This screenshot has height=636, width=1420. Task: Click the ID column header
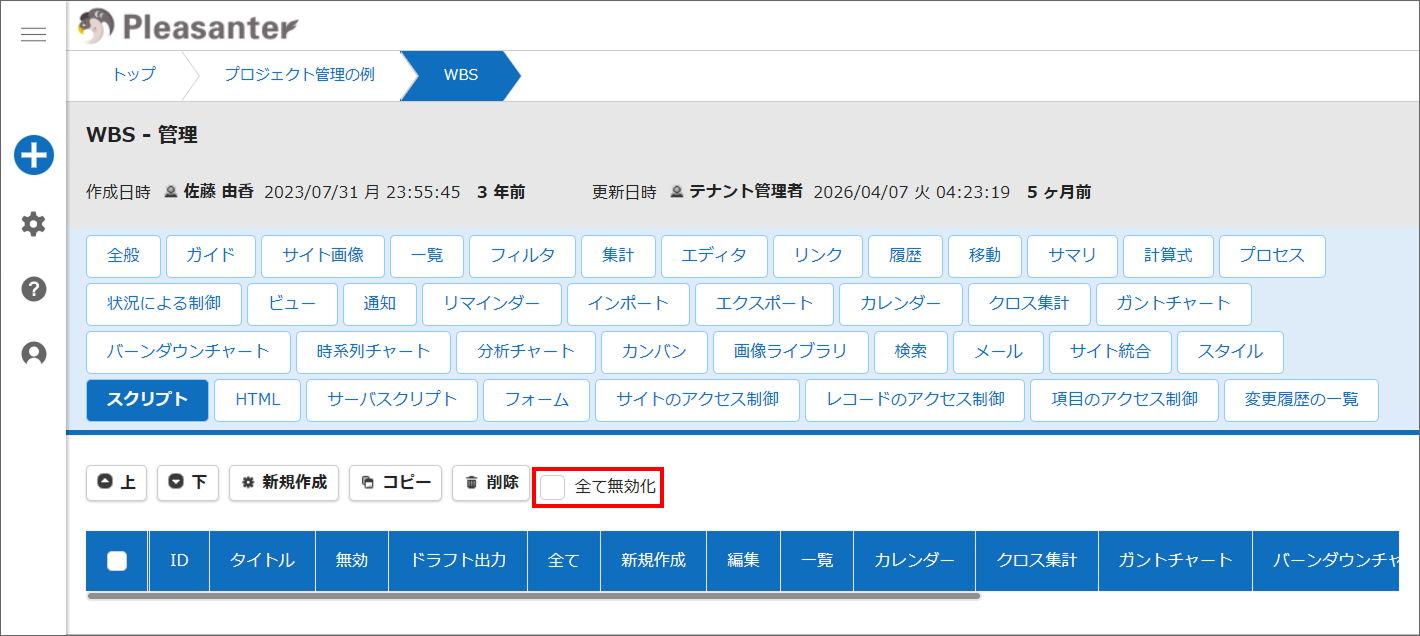coord(180,561)
